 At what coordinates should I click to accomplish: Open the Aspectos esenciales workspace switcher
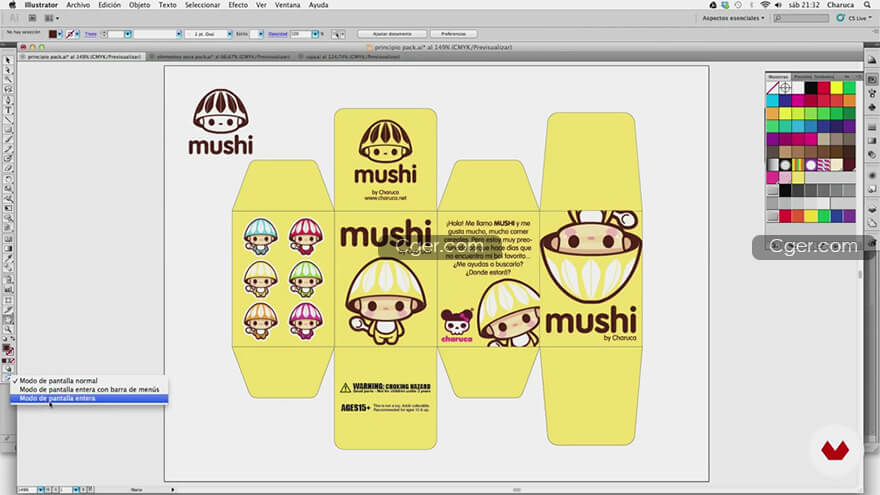pos(733,18)
